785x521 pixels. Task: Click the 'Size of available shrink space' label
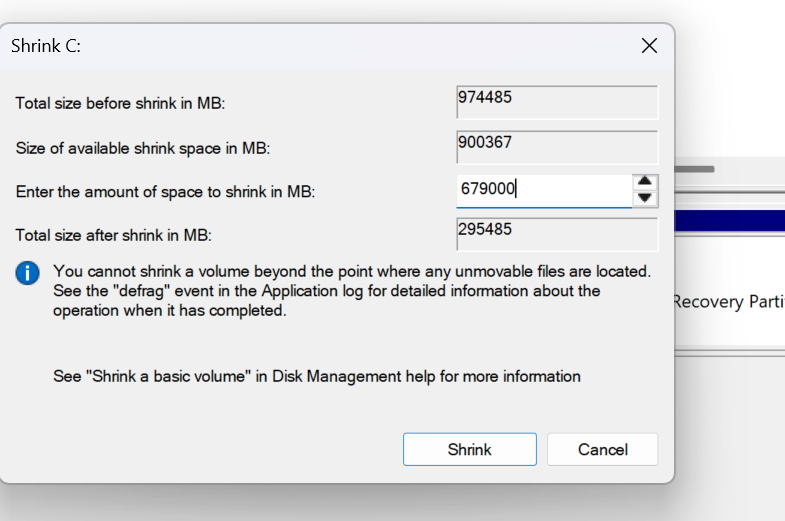[143, 148]
